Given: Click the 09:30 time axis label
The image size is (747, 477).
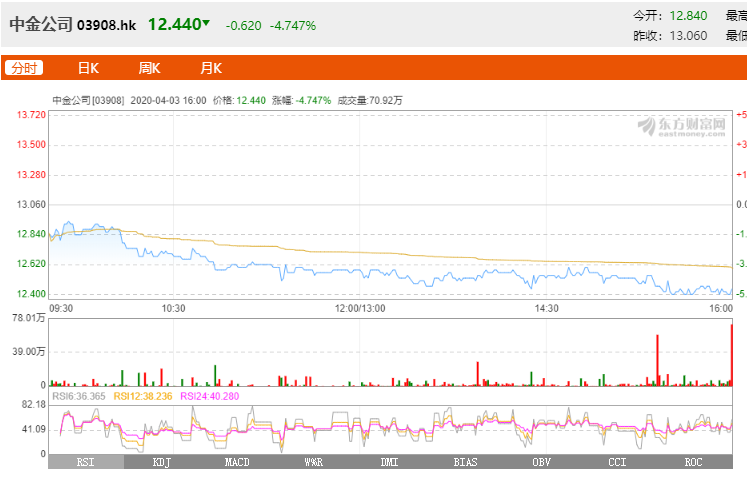Looking at the screenshot, I should [x=61, y=308].
